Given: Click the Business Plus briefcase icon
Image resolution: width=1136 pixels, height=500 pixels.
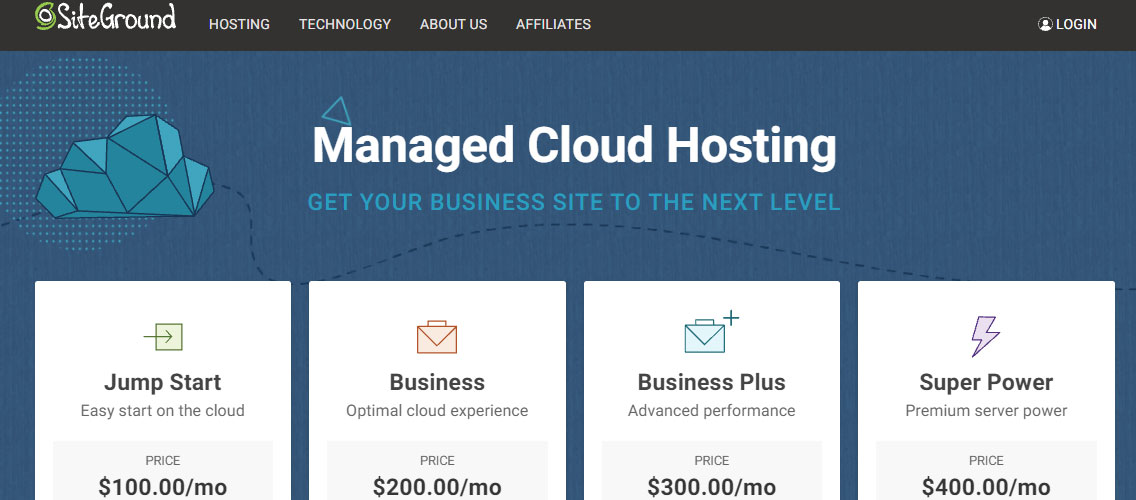Looking at the screenshot, I should (x=711, y=333).
